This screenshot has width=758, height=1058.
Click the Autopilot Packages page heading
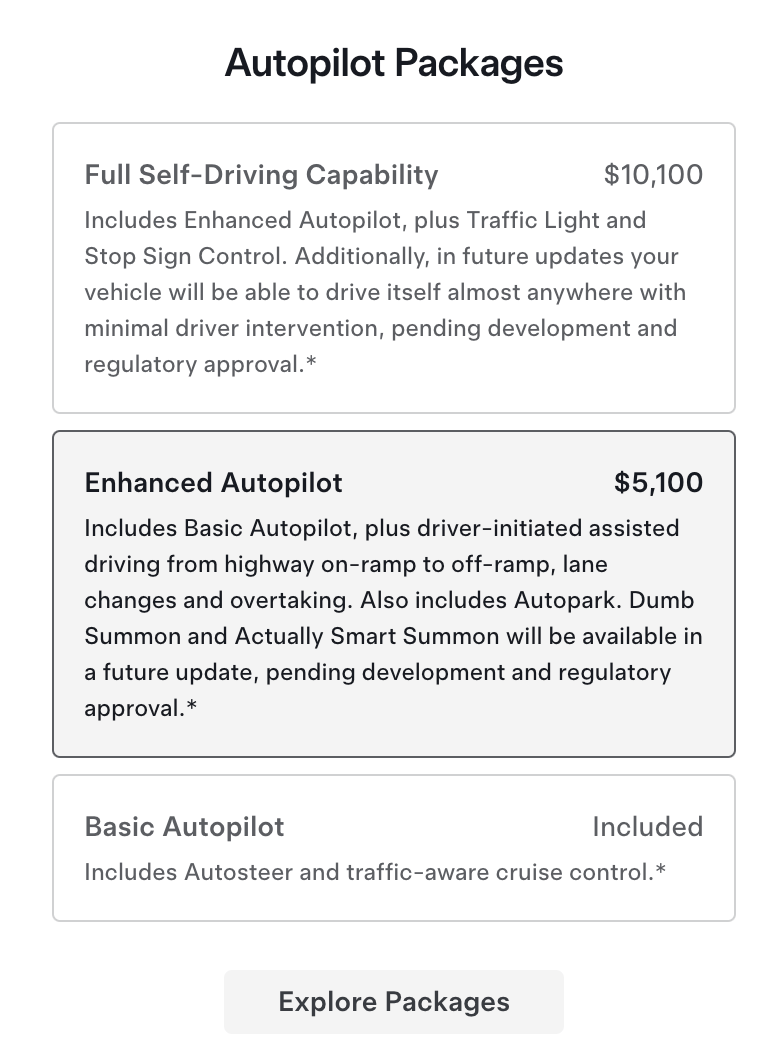(x=394, y=63)
